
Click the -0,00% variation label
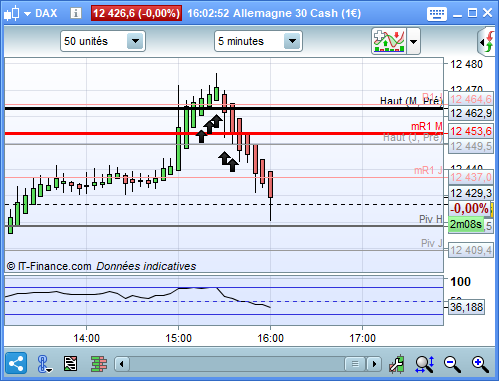pyautogui.click(x=469, y=209)
